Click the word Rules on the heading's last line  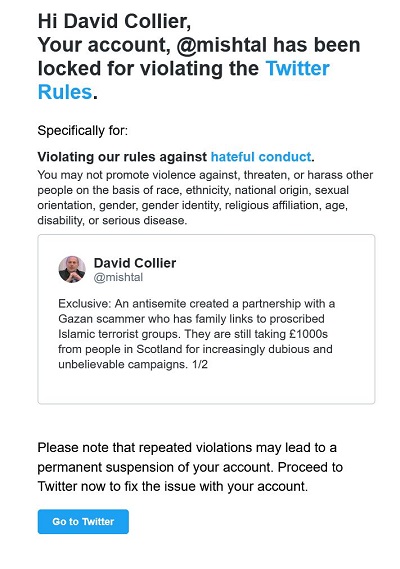(65, 92)
